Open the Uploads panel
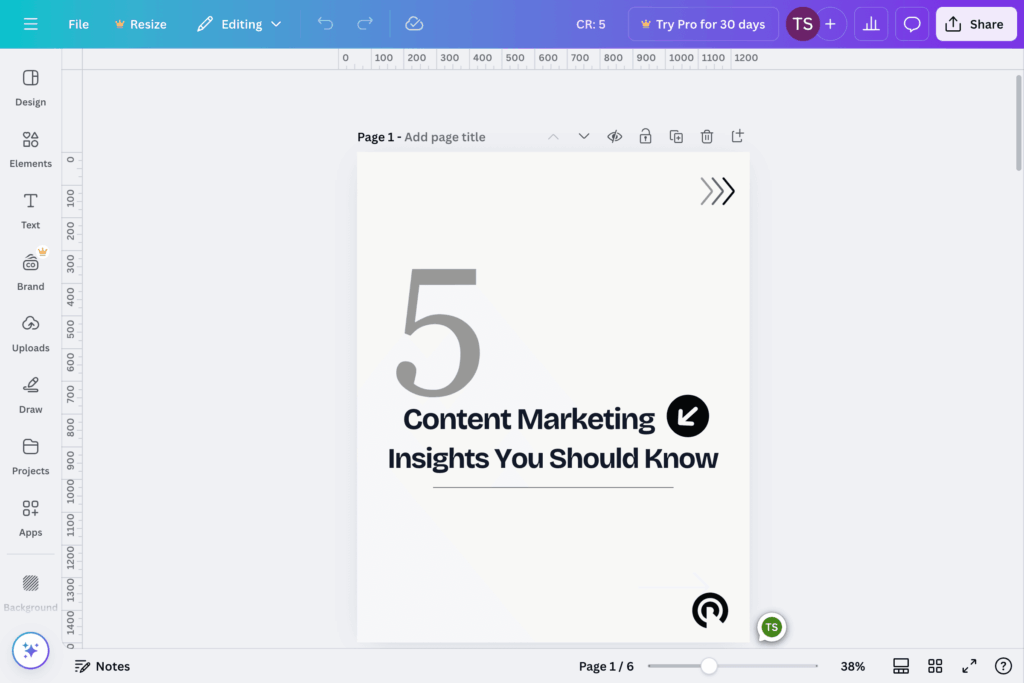 click(30, 333)
